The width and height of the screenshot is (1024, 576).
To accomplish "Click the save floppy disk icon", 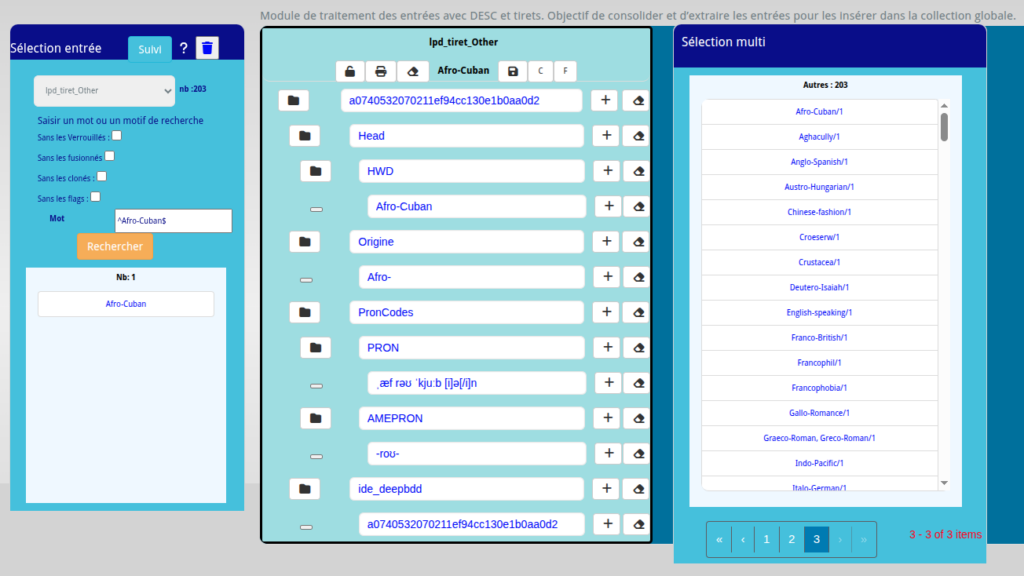I will pyautogui.click(x=513, y=71).
